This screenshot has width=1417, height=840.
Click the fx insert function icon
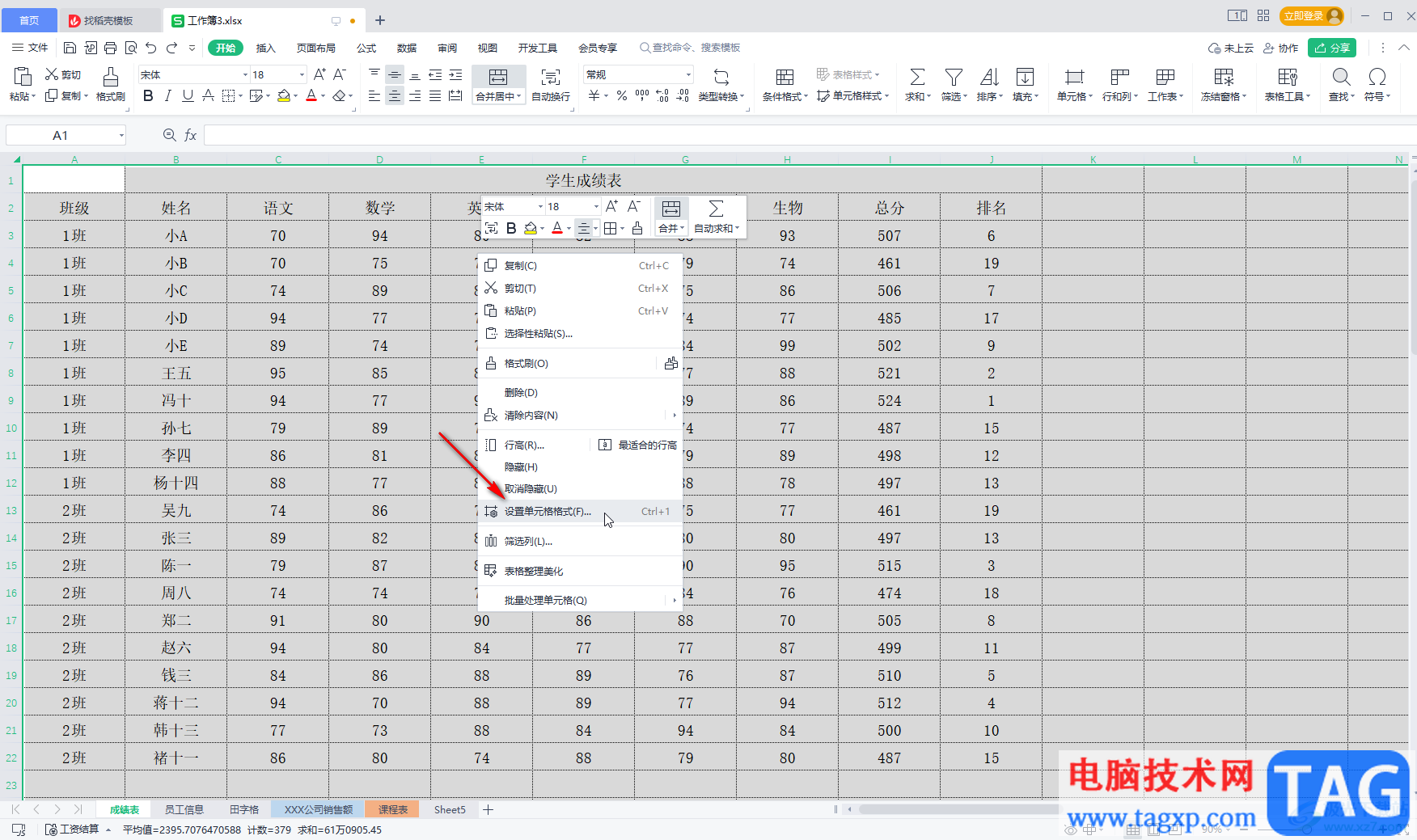(x=191, y=135)
